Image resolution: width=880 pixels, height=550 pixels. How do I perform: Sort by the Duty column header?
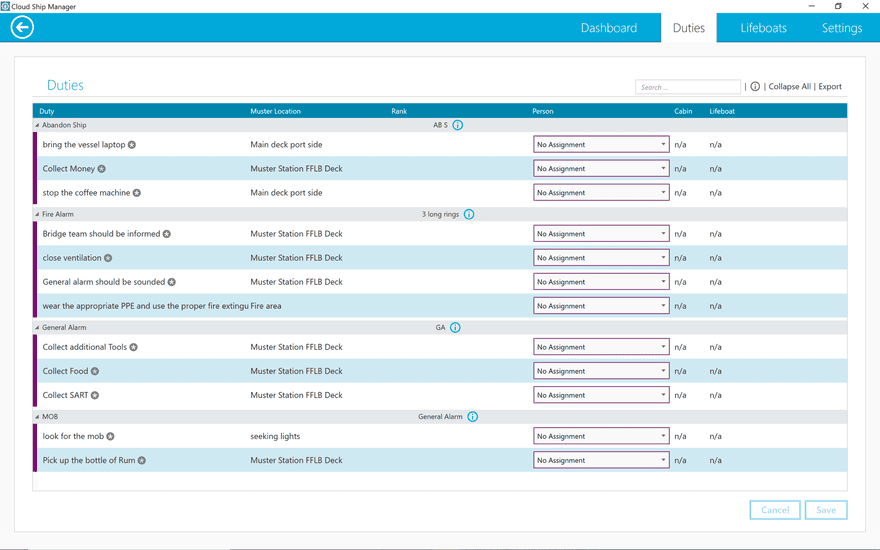pyautogui.click(x=47, y=111)
